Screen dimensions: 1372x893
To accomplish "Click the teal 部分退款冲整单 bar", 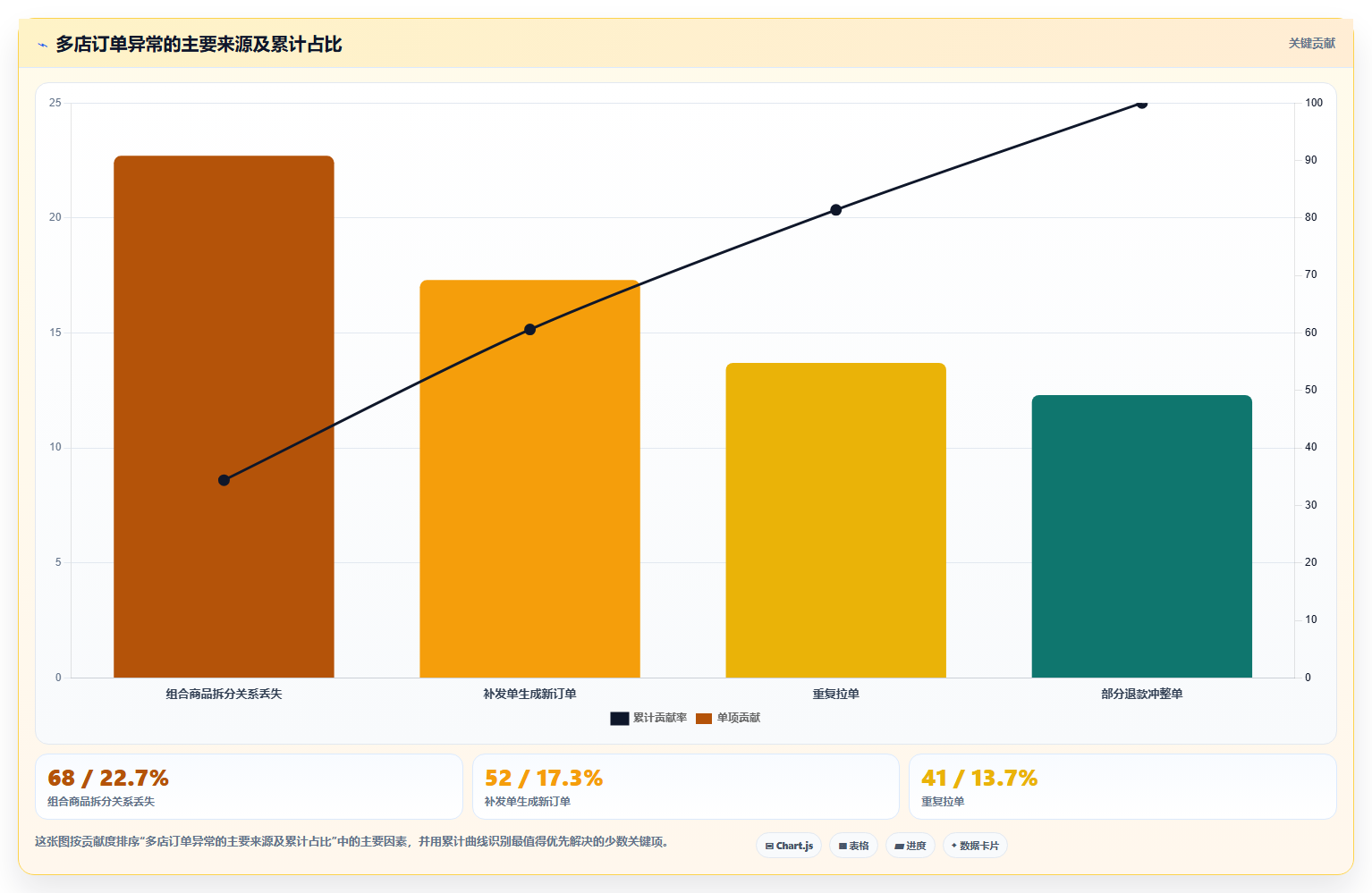I will (x=1141, y=536).
